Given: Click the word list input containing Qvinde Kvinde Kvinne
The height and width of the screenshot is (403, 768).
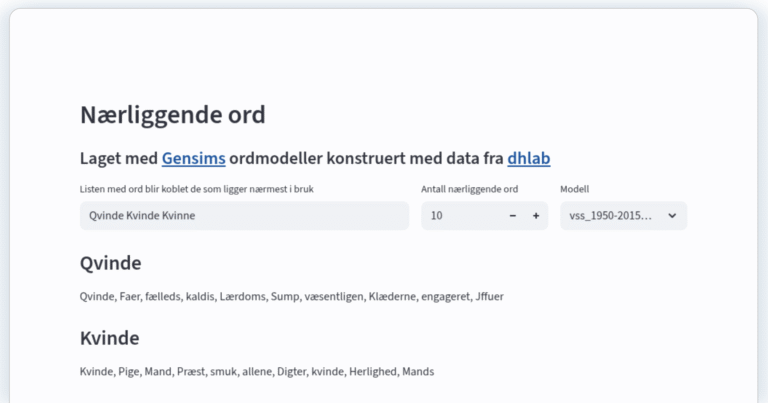Looking at the screenshot, I should point(244,216).
